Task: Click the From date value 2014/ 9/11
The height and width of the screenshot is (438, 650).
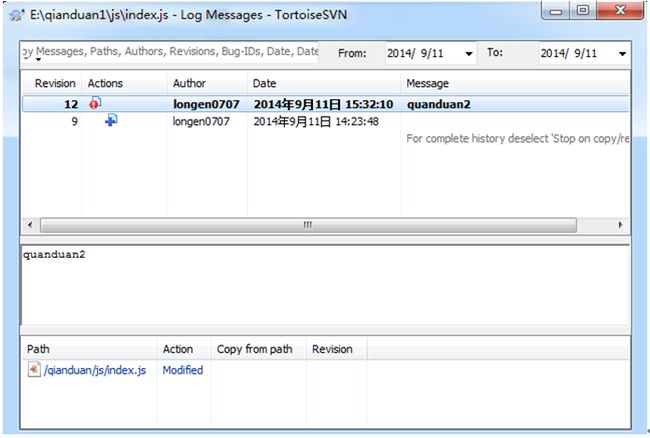Action: pyautogui.click(x=415, y=53)
